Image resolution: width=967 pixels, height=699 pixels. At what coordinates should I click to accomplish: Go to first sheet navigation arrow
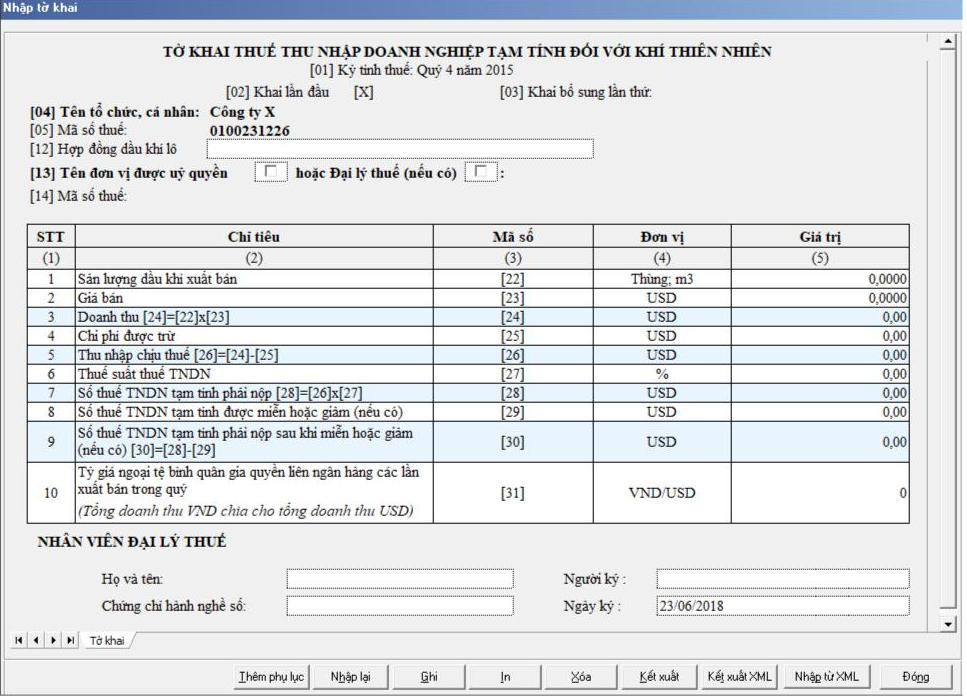pos(18,640)
